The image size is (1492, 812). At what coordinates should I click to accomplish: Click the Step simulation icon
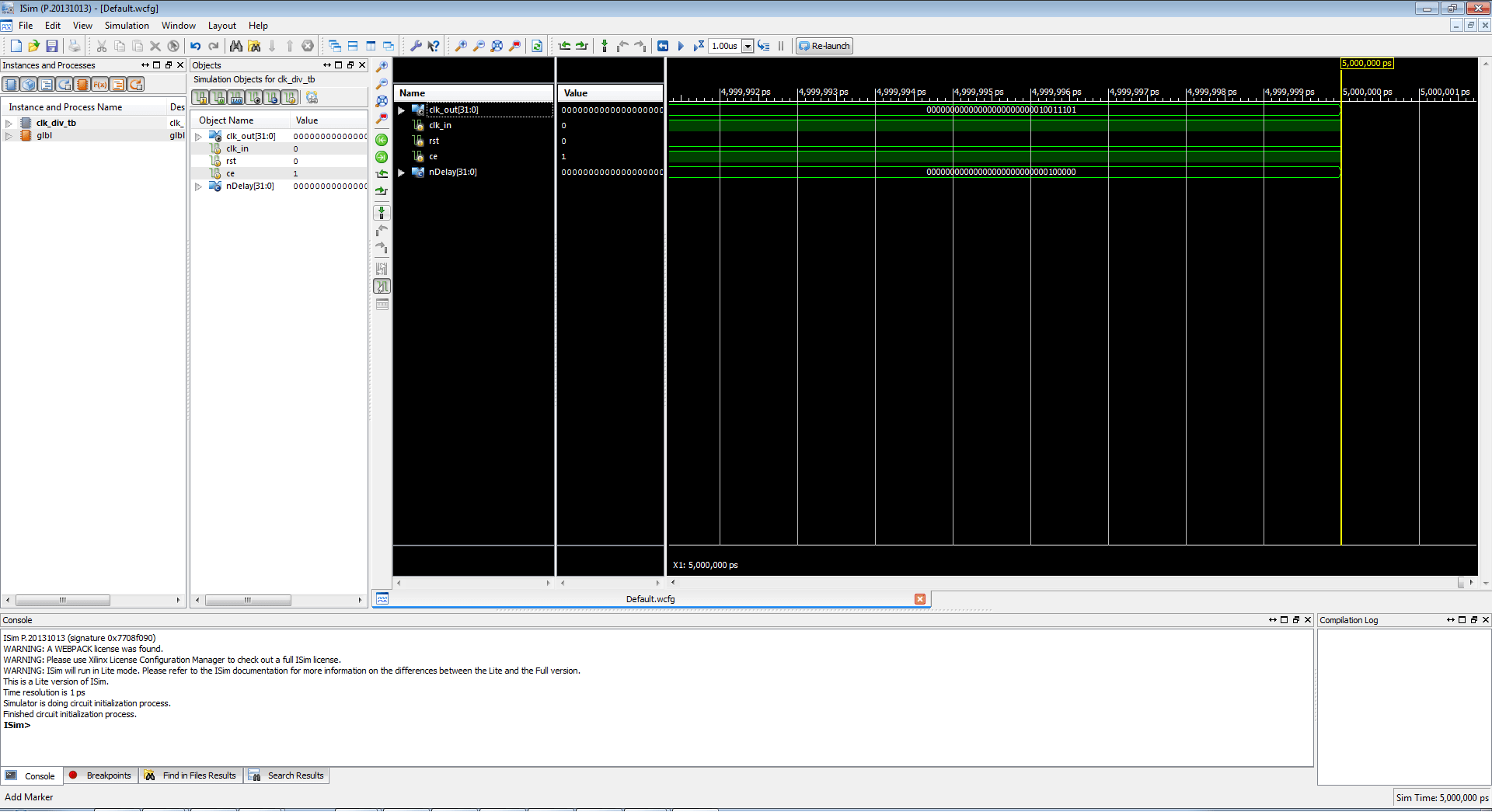point(764,46)
